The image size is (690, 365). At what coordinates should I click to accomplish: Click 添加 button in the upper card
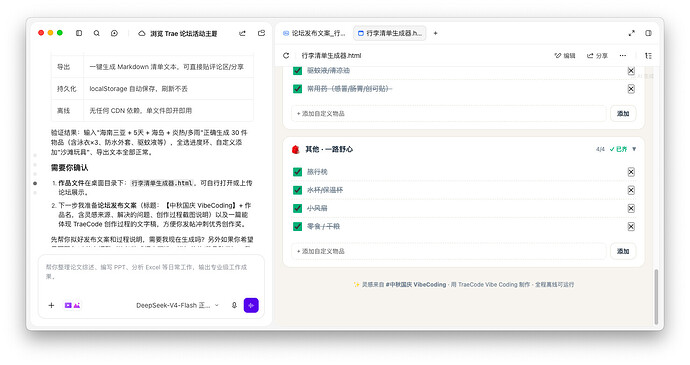[x=623, y=114]
